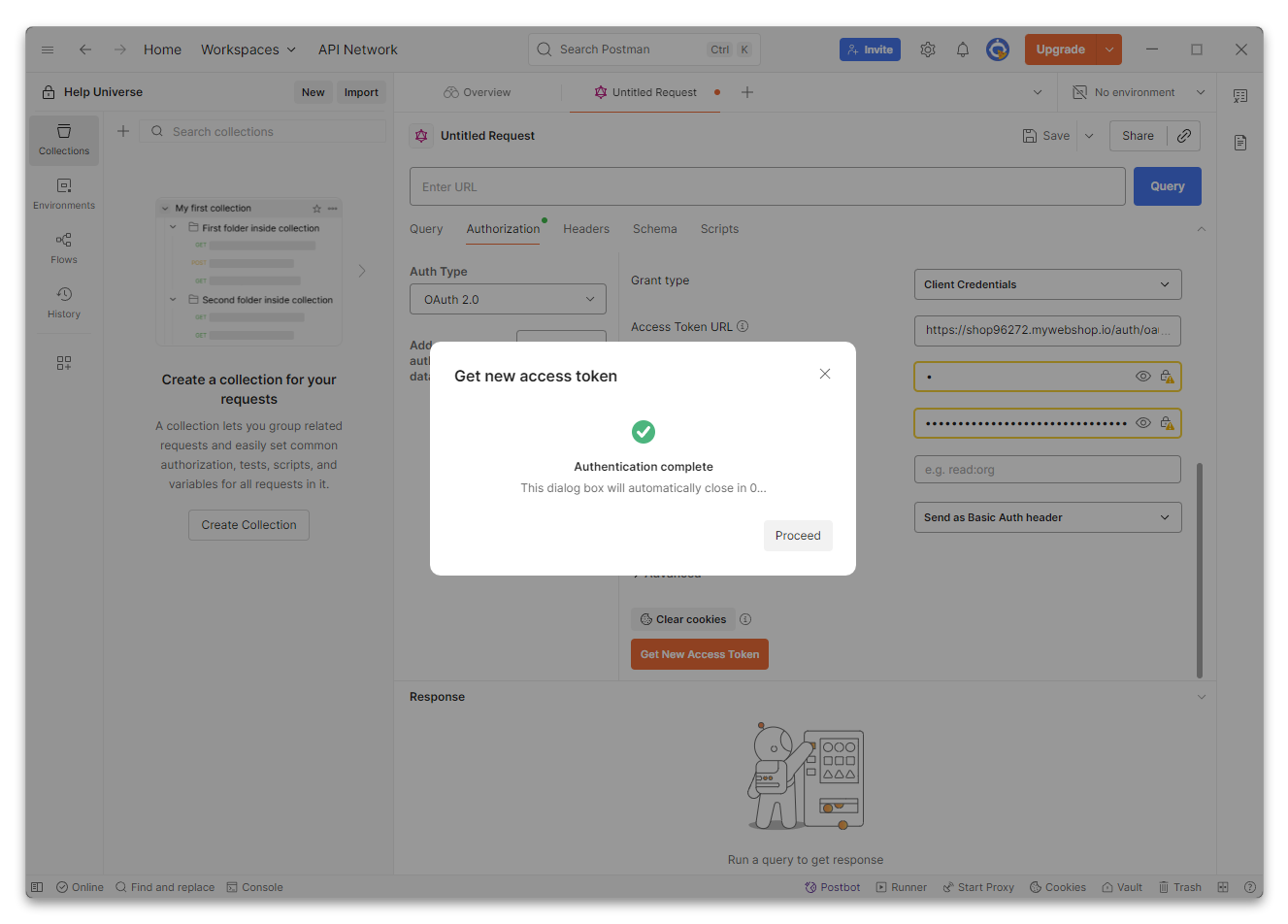Reveal the Client Secret with eye icon
The image size is (1288, 924).
tap(1143, 423)
